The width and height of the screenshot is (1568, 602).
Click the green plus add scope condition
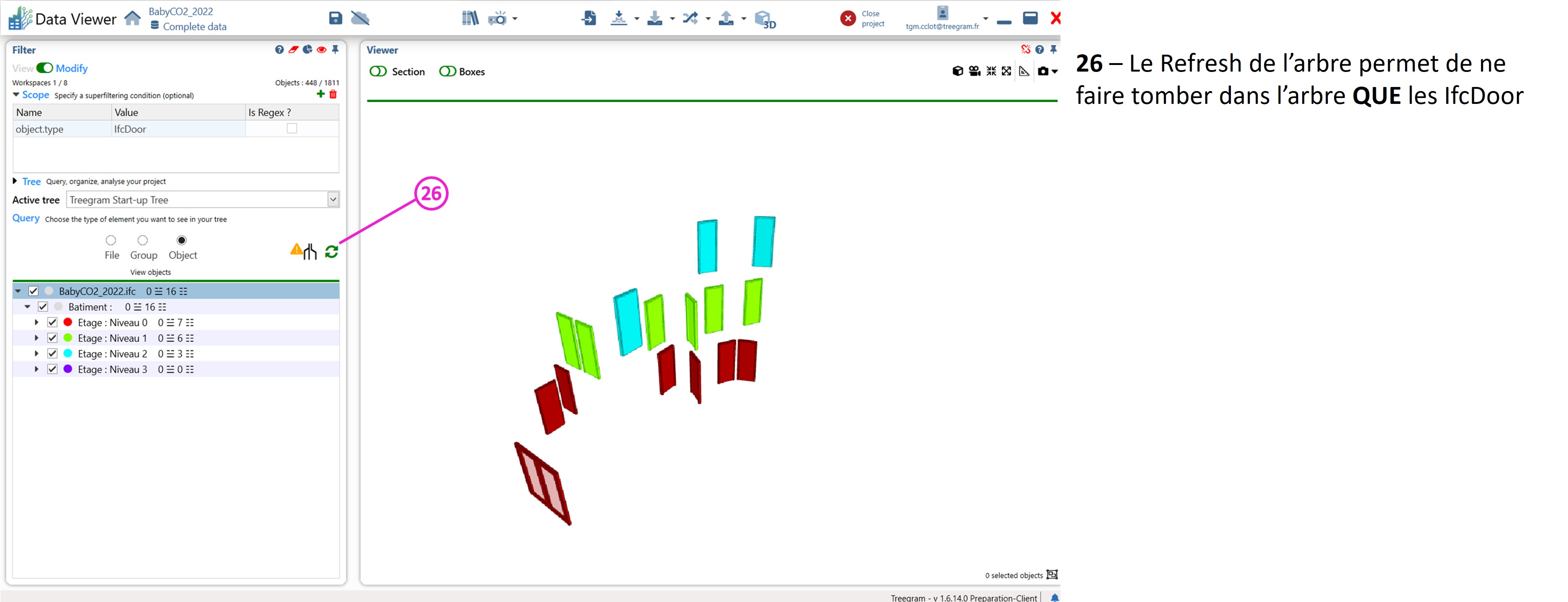[321, 94]
